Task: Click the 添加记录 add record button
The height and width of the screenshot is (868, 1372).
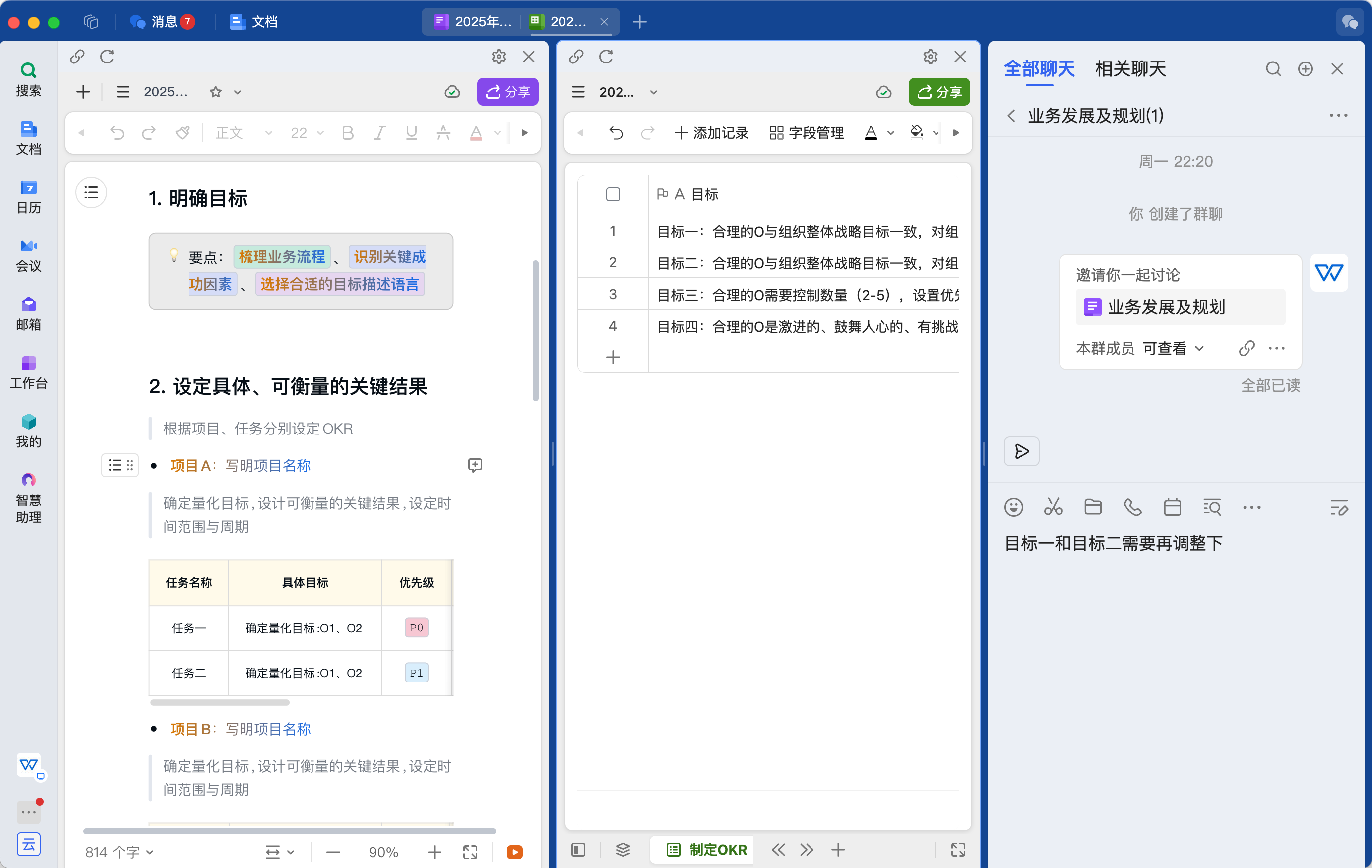Action: tap(711, 133)
